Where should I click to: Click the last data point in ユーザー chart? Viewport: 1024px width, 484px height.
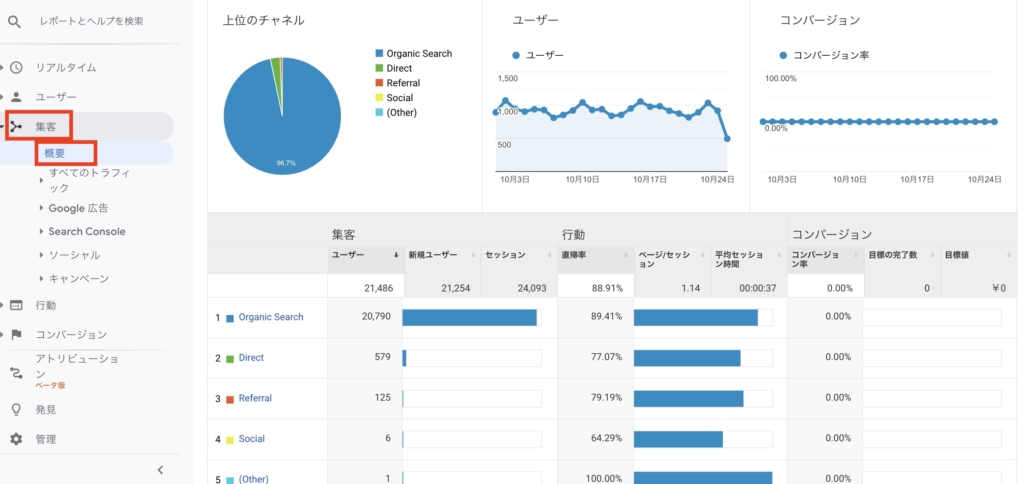728,138
